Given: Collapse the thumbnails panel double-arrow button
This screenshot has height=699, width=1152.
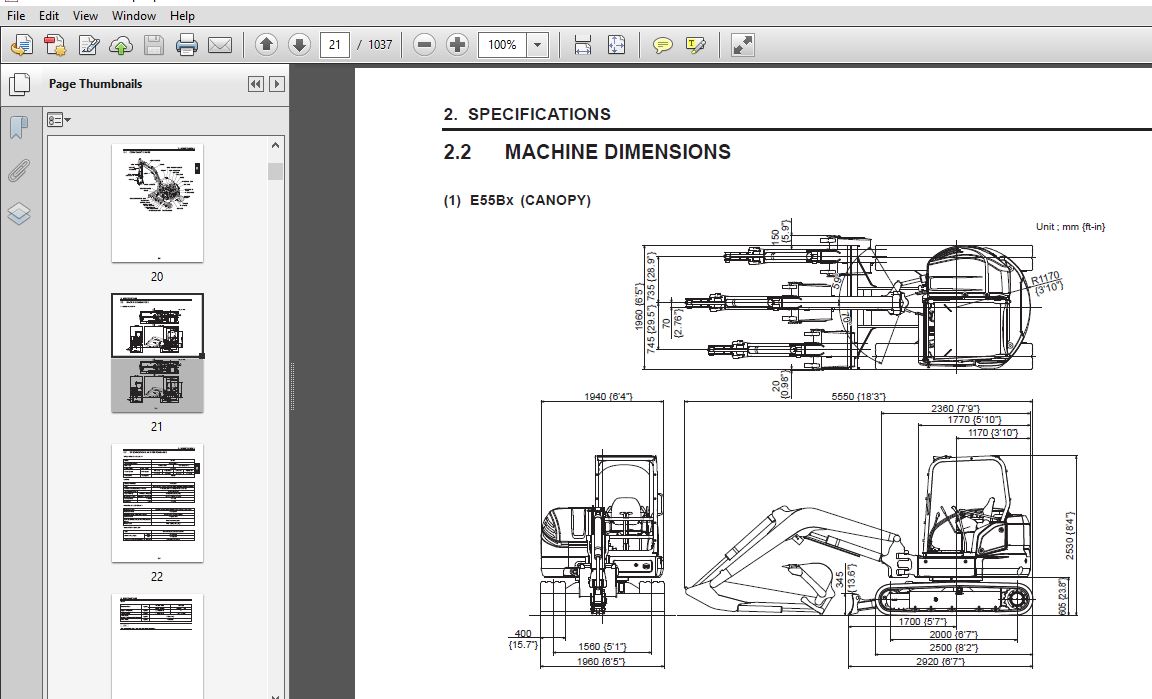Looking at the screenshot, I should click(x=256, y=84).
